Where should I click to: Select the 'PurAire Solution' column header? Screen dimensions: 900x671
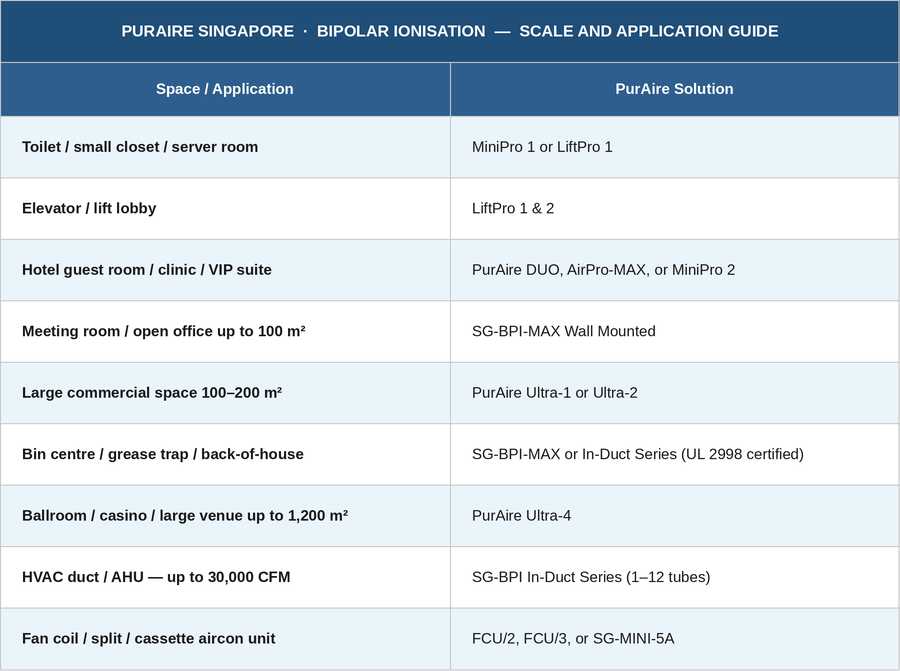674,89
